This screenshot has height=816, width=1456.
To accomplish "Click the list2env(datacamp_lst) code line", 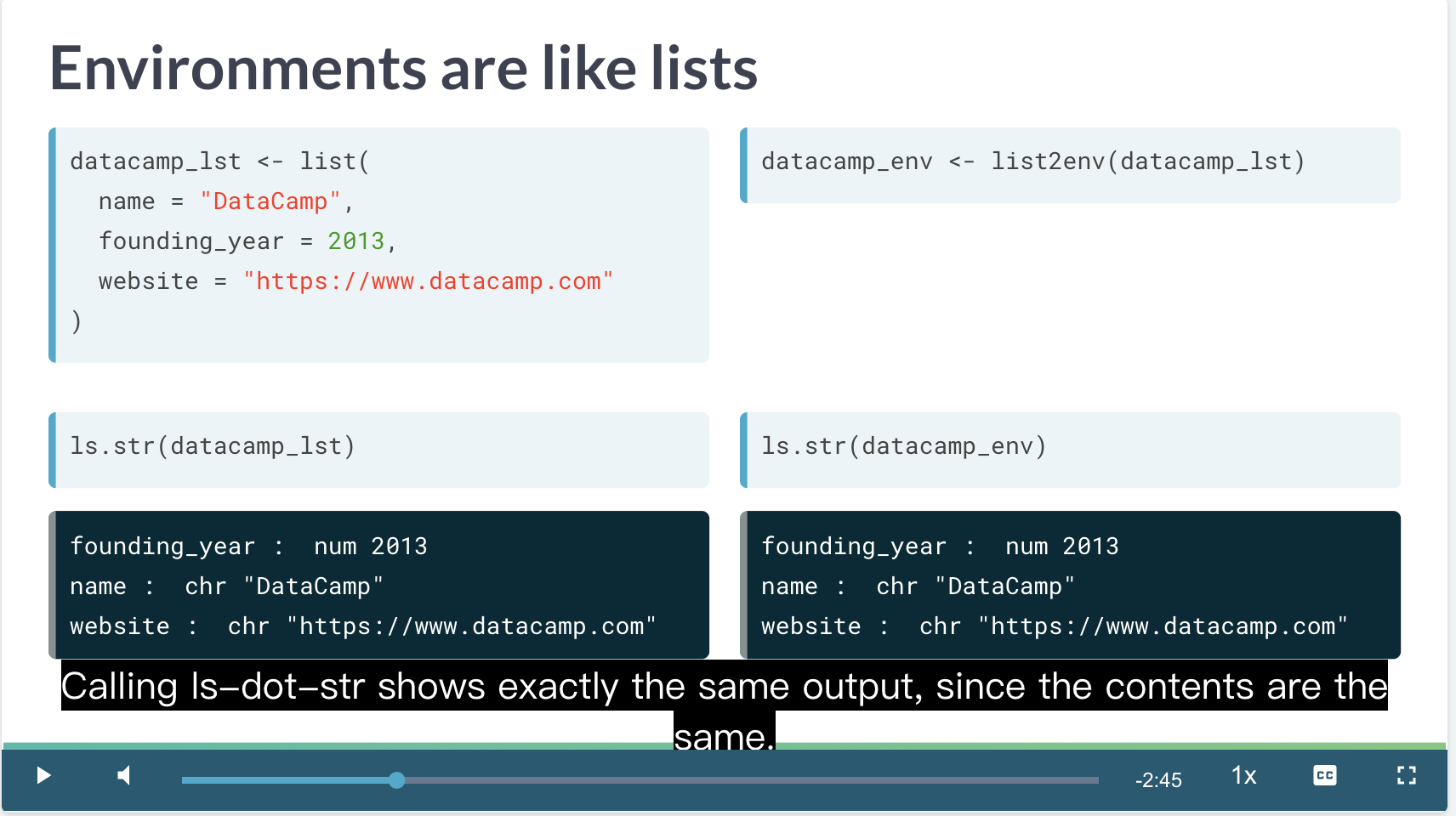I will pos(1032,161).
